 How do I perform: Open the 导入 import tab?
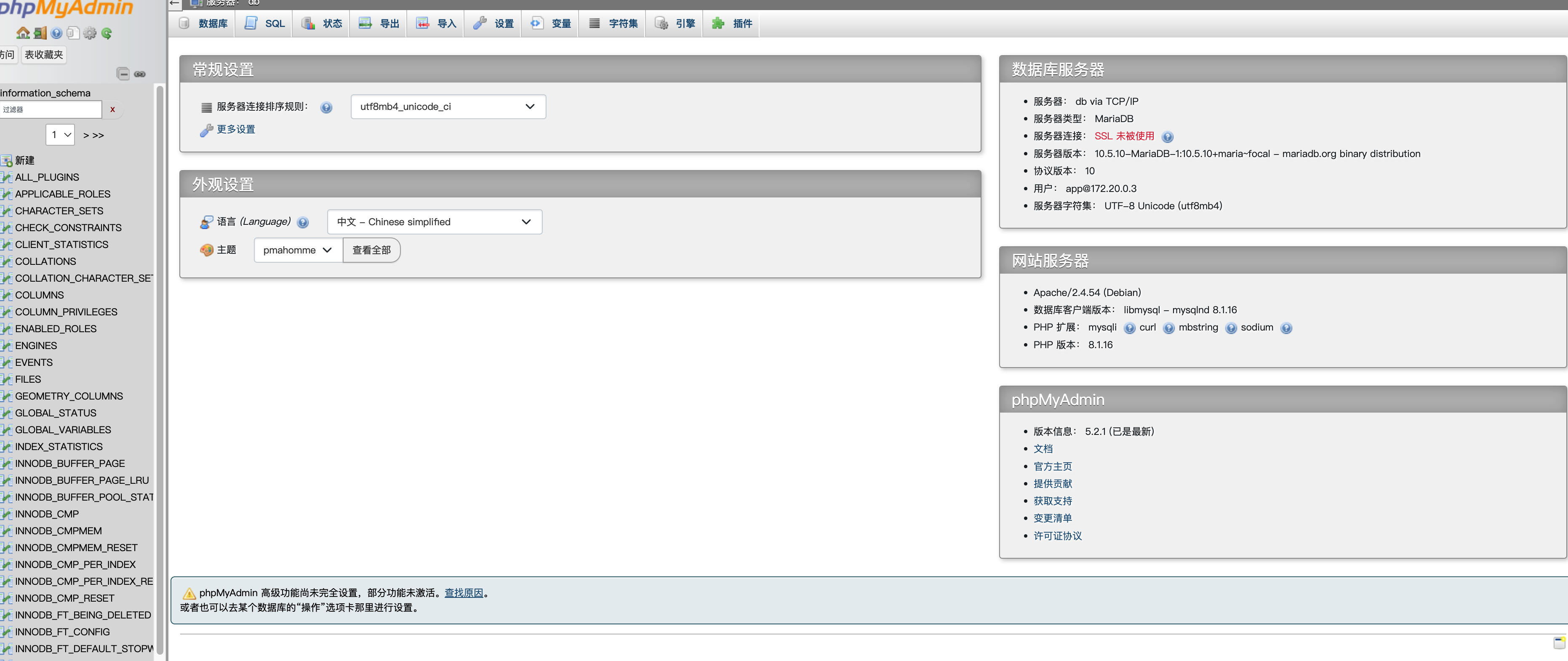click(x=436, y=23)
